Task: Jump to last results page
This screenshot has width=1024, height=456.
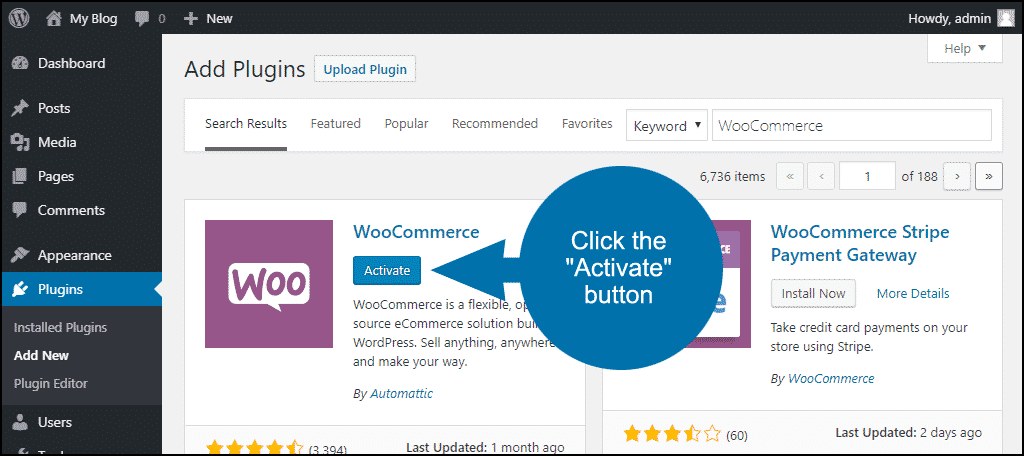Action: pos(989,176)
